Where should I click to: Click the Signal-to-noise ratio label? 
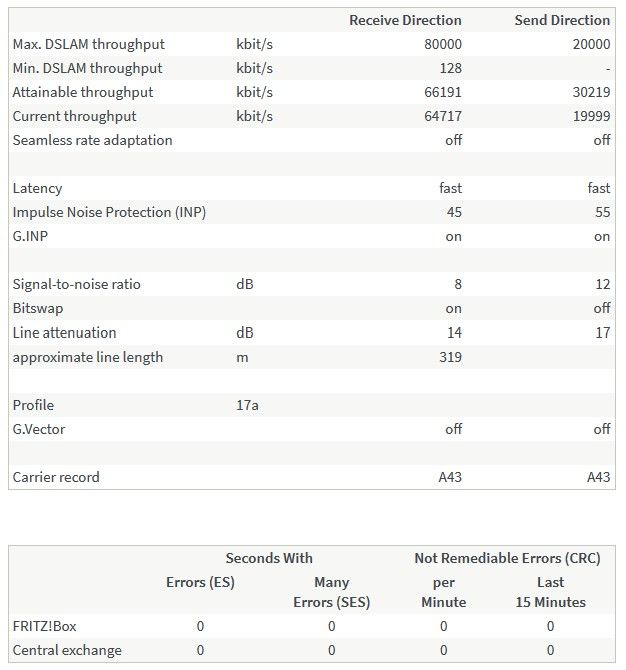click(76, 284)
